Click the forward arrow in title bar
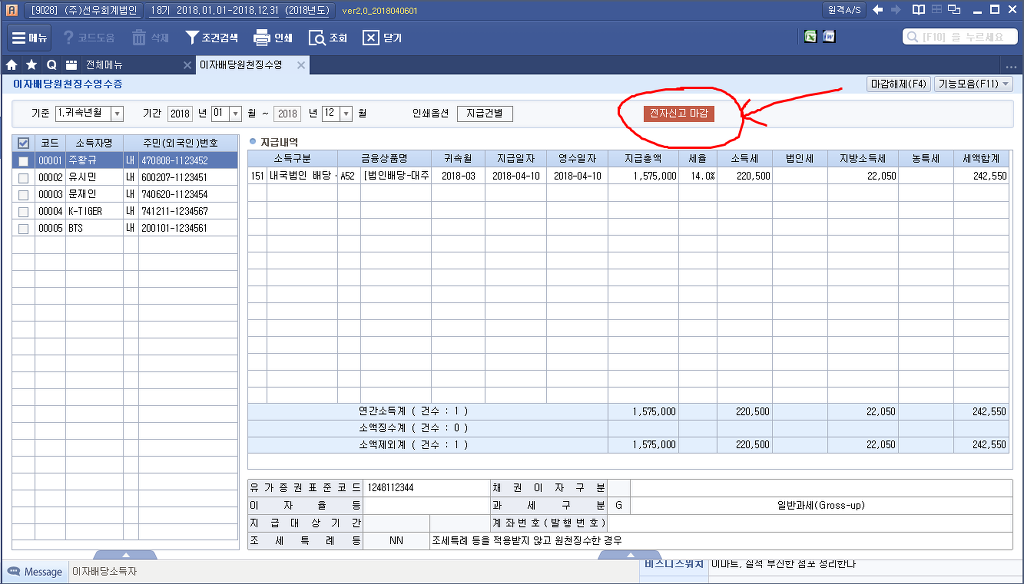This screenshot has height=584, width=1024. (x=896, y=10)
